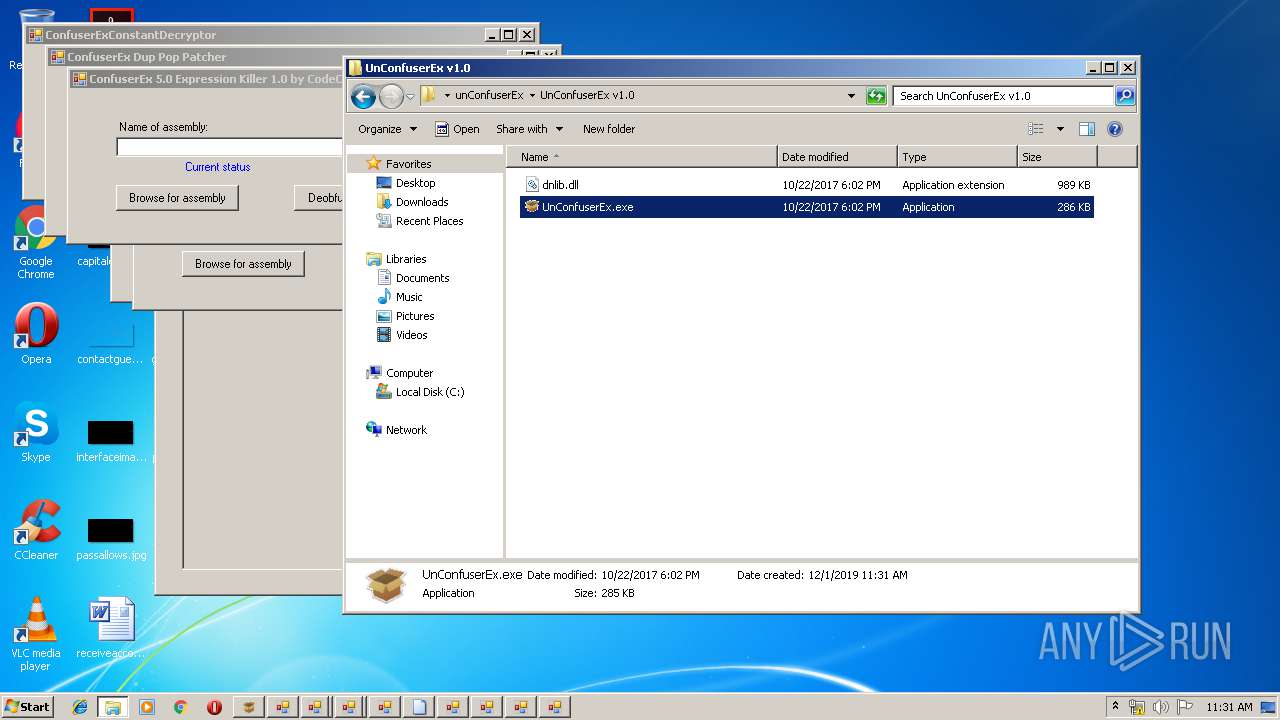Click Browse for assembly in Expression Killer
The width and height of the screenshot is (1280, 720).
click(x=177, y=198)
